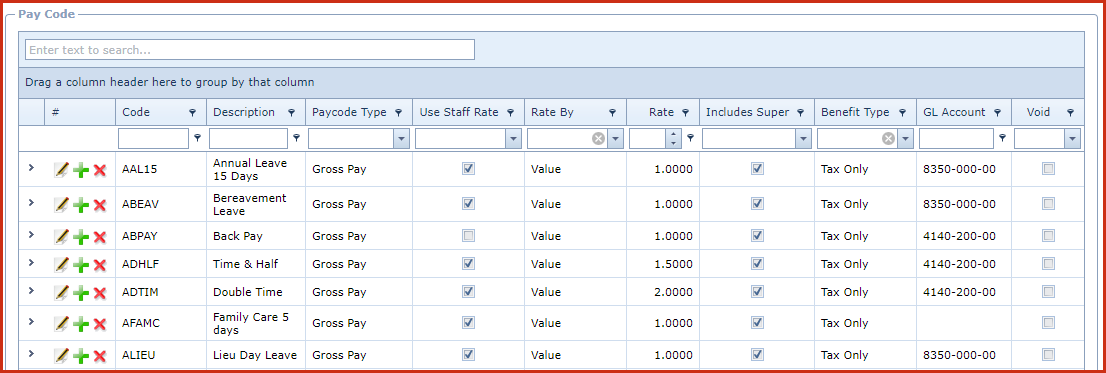Image resolution: width=1106 pixels, height=373 pixels.
Task: Open the Paycode Type filter dropdown
Action: (x=401, y=139)
